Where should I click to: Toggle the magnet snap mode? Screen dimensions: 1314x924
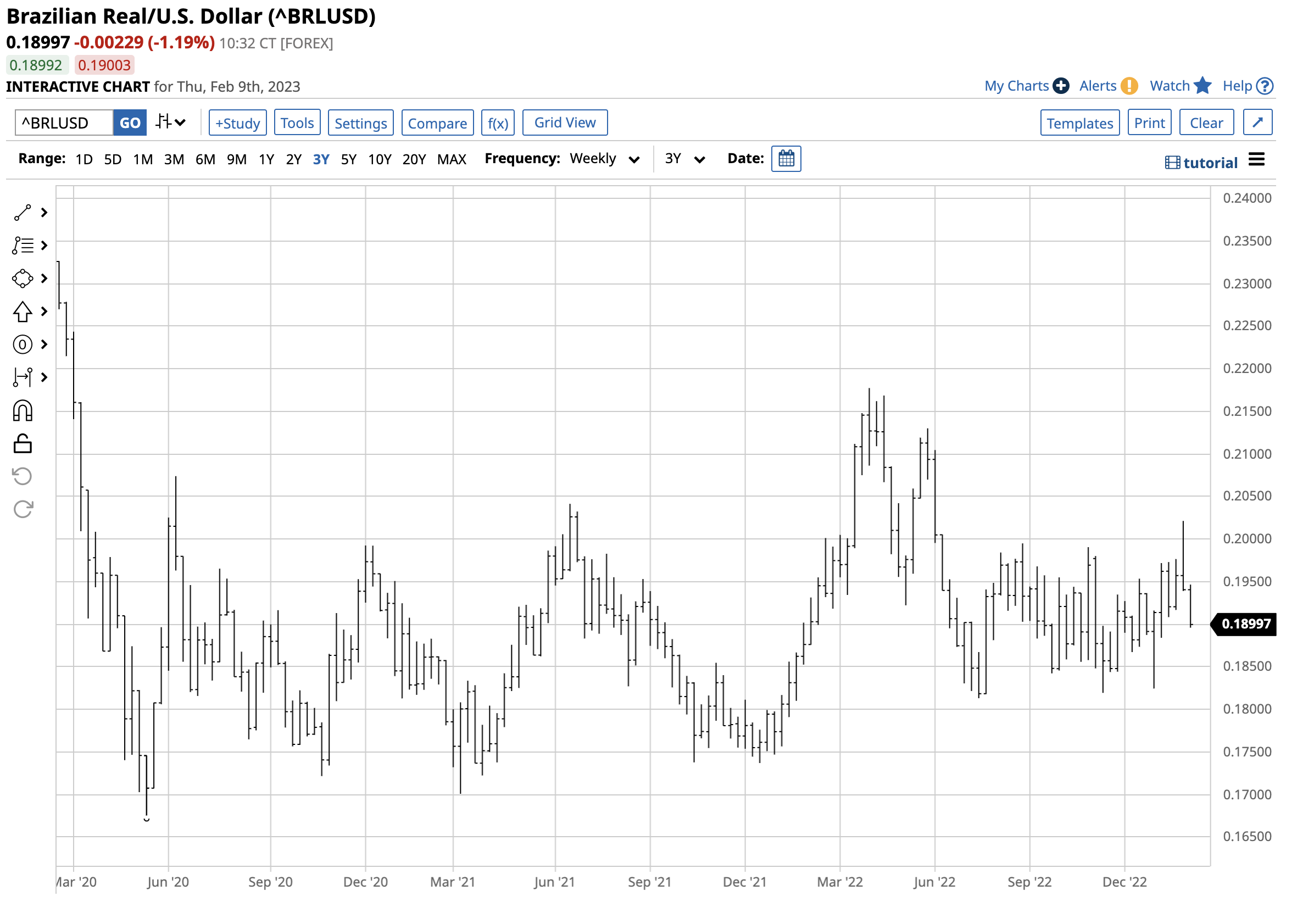[23, 411]
